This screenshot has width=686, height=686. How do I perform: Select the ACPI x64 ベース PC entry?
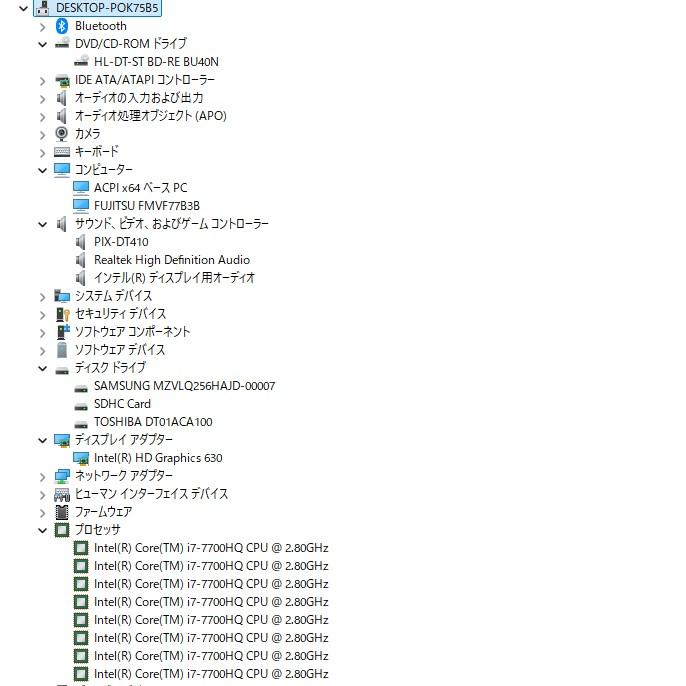click(x=140, y=188)
